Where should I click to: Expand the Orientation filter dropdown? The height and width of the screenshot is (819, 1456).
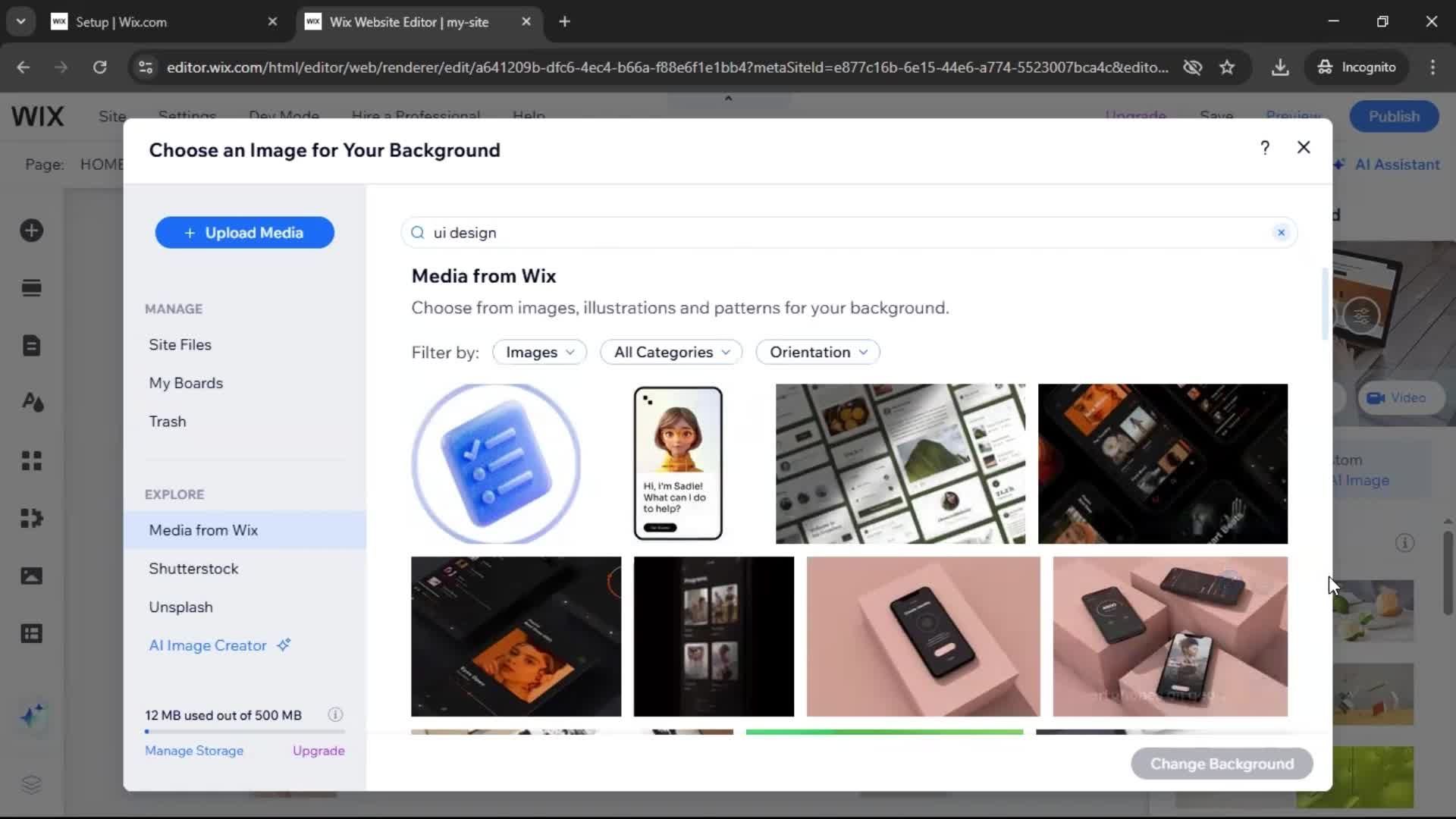click(817, 352)
